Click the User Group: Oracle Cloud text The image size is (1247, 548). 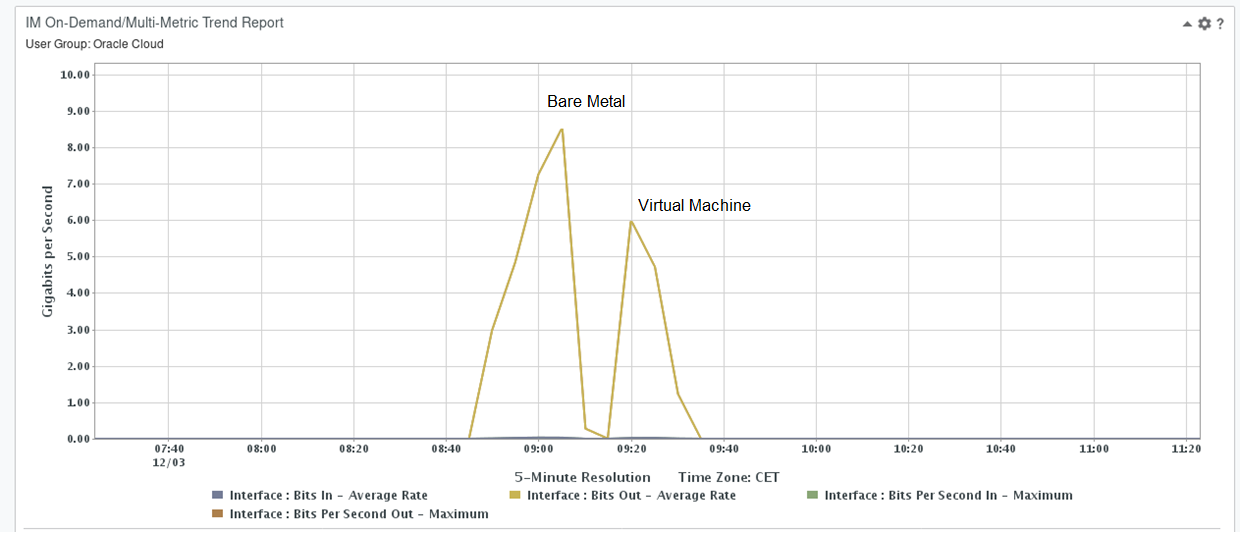tap(94, 44)
